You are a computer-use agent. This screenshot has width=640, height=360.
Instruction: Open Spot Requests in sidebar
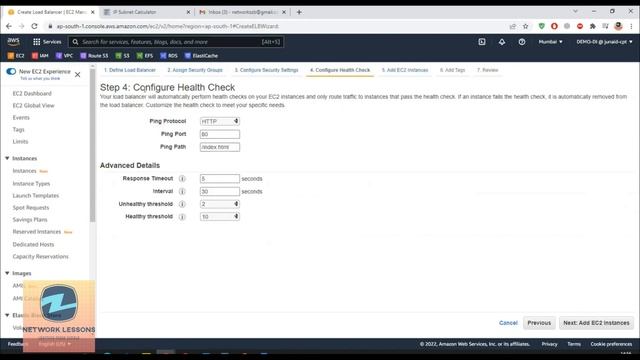coord(31,207)
